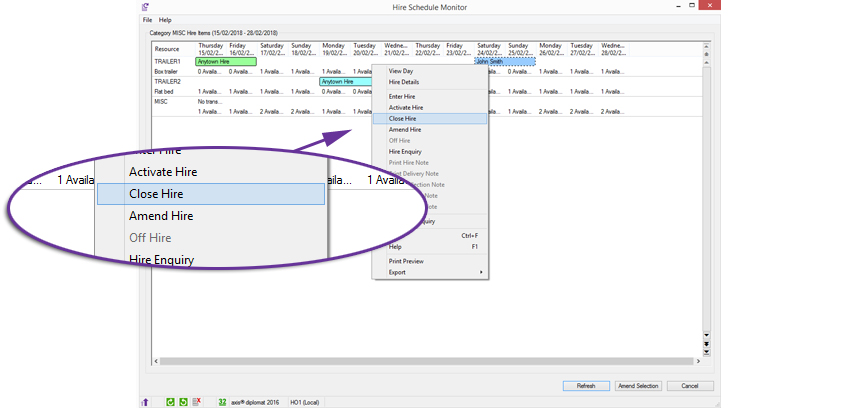The width and height of the screenshot is (854, 408).
Task: Click the Amend Selection button
Action: (638, 385)
